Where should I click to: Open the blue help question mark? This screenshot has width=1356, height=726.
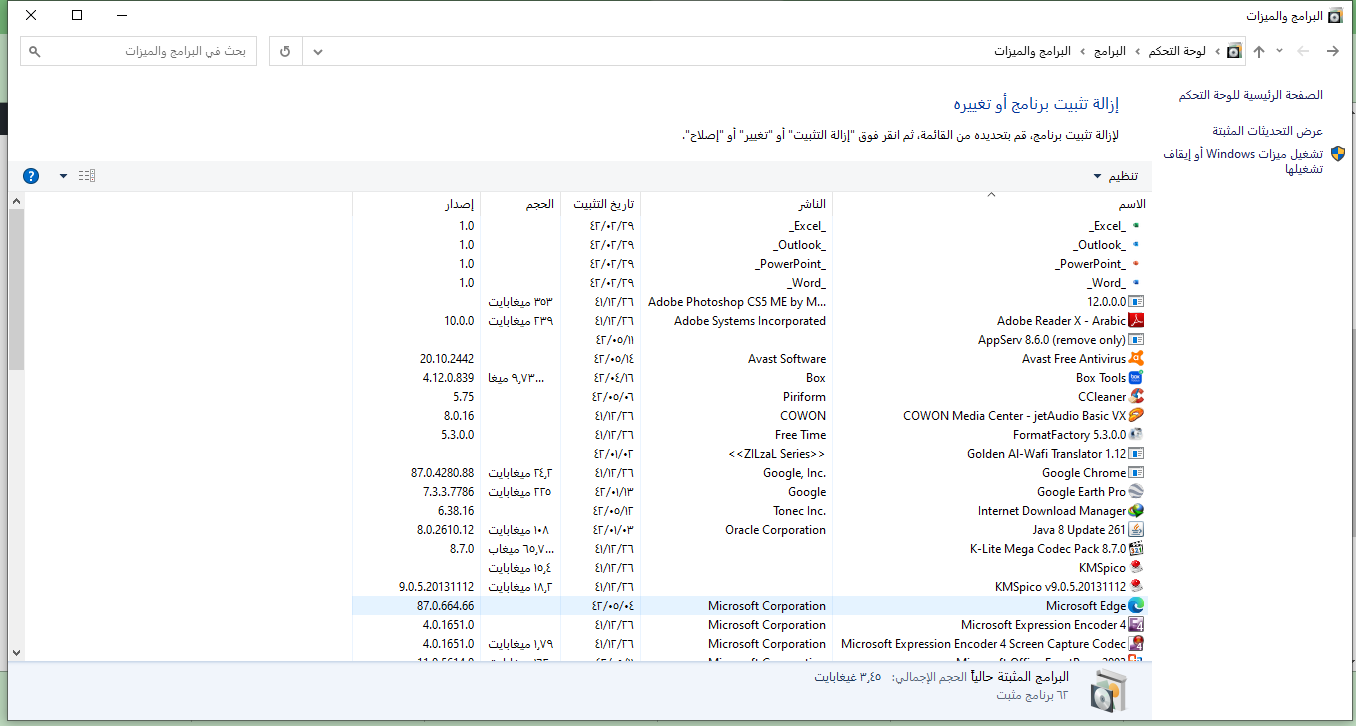[31, 176]
